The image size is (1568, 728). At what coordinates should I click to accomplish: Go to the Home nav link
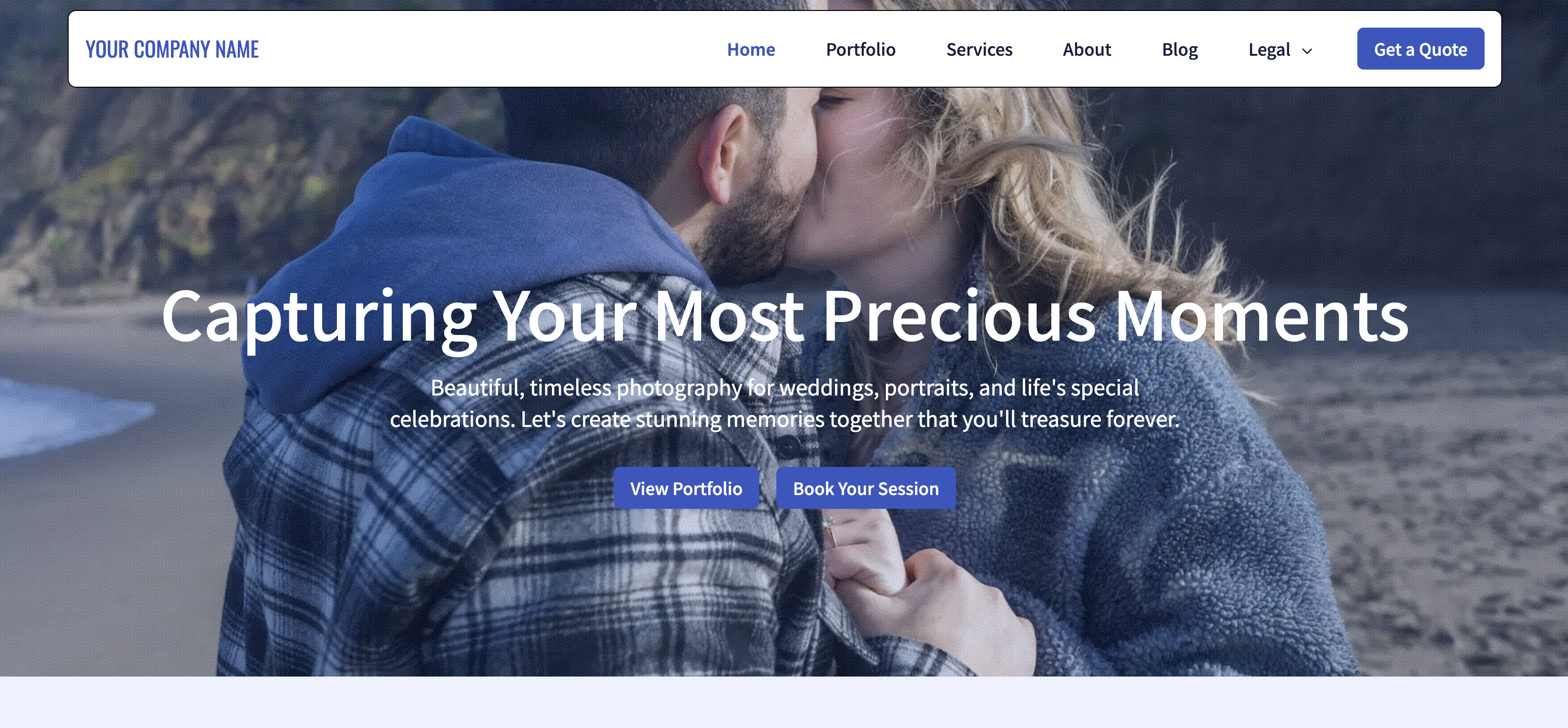pos(751,49)
